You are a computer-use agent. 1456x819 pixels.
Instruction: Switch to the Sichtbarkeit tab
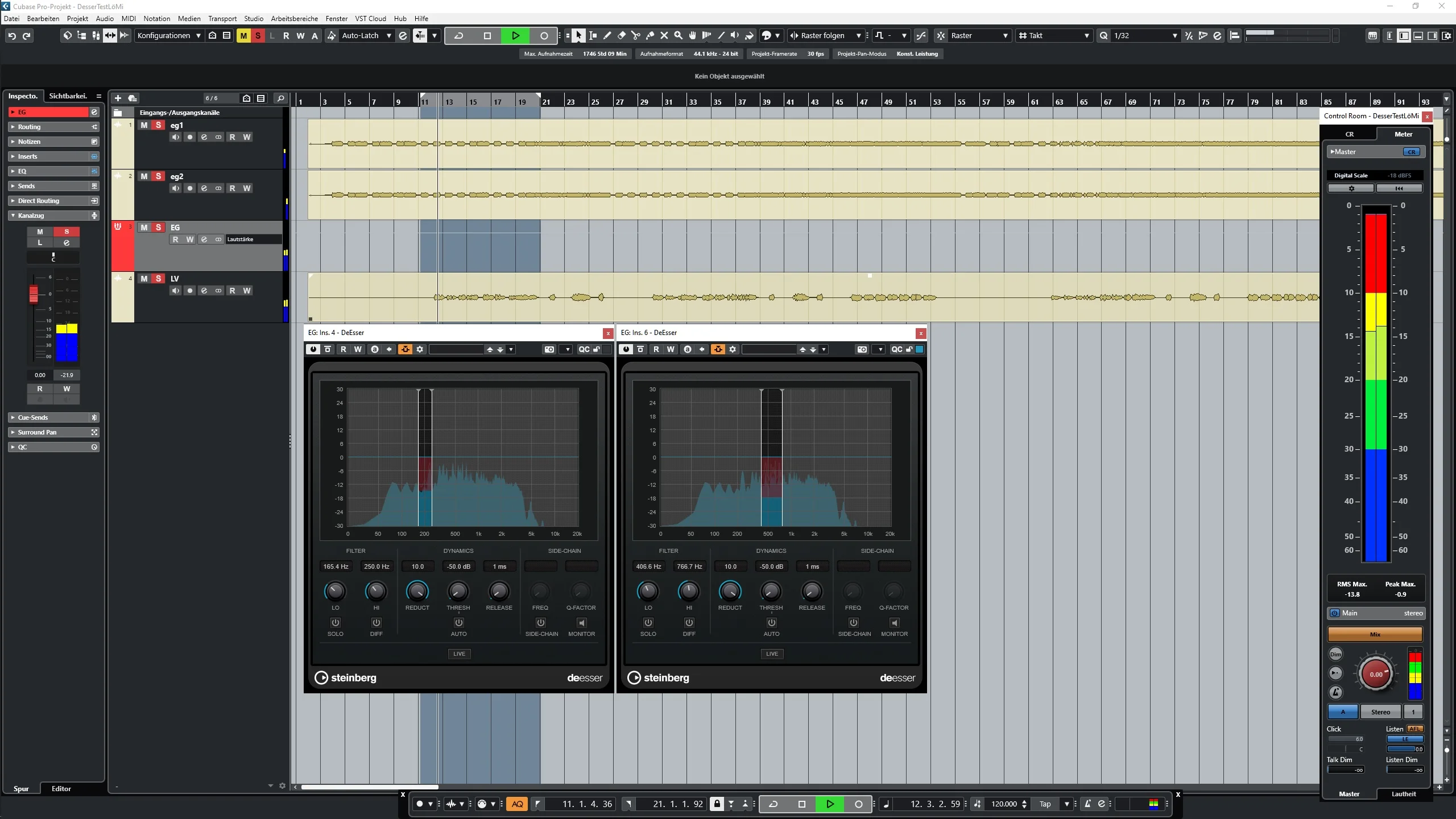tap(68, 96)
